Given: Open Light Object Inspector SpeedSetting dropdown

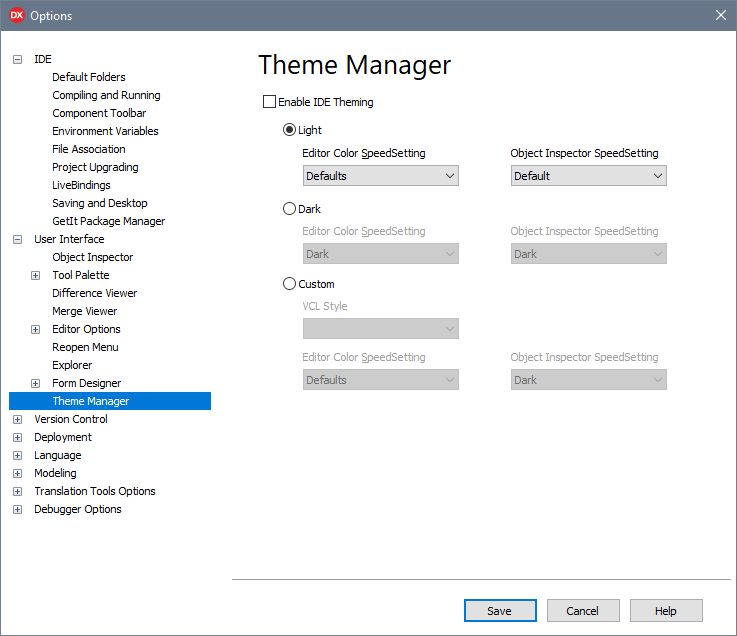Looking at the screenshot, I should (x=588, y=176).
